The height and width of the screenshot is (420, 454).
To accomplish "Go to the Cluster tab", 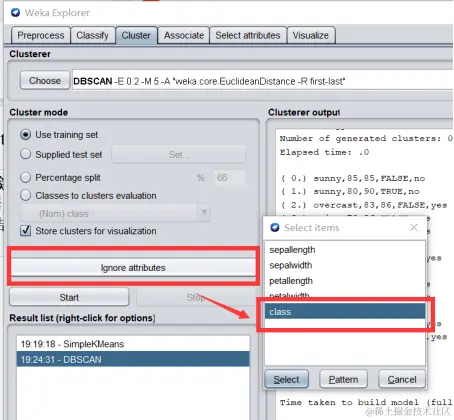I will tap(136, 35).
